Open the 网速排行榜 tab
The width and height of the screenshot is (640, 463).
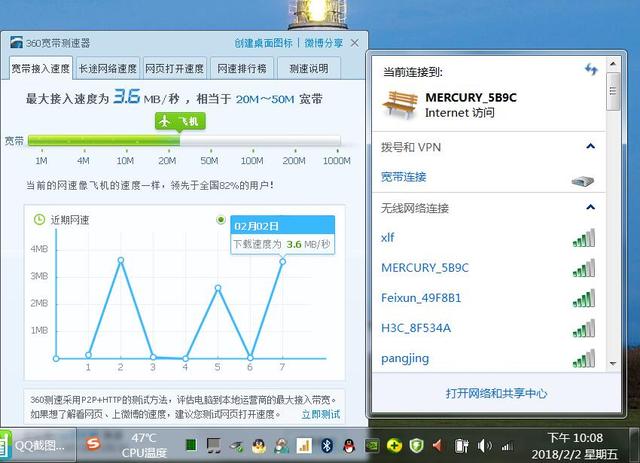pyautogui.click(x=242, y=68)
